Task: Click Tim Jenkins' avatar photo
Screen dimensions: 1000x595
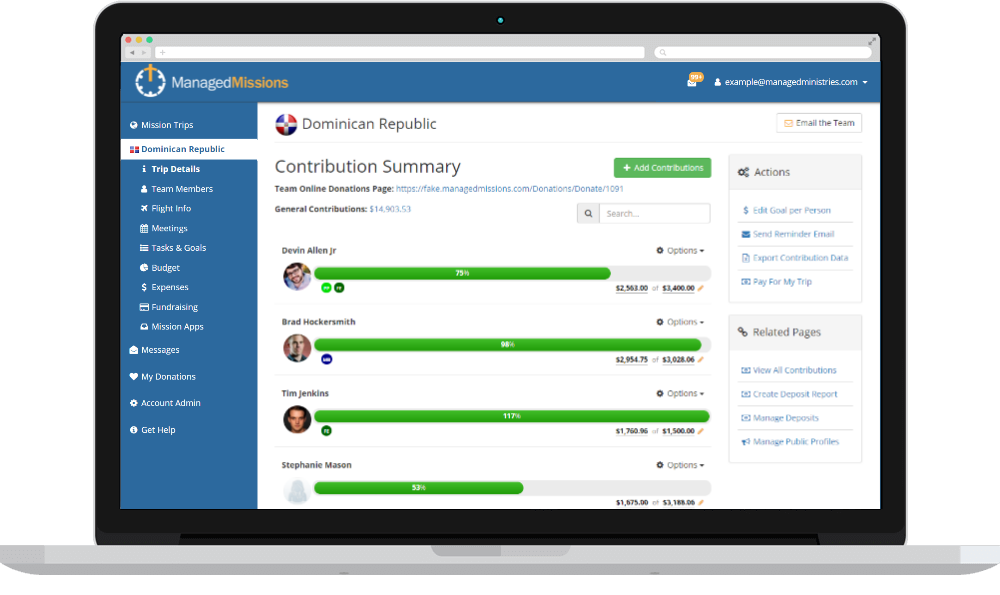Action: click(297, 420)
